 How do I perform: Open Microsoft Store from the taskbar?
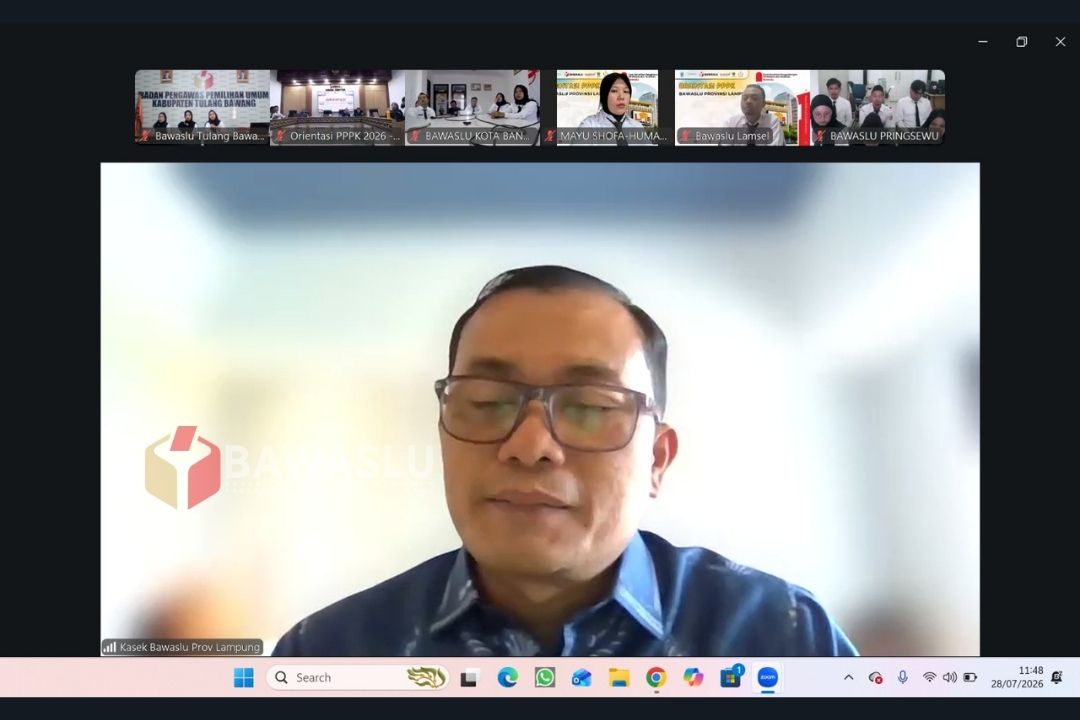coord(731,678)
